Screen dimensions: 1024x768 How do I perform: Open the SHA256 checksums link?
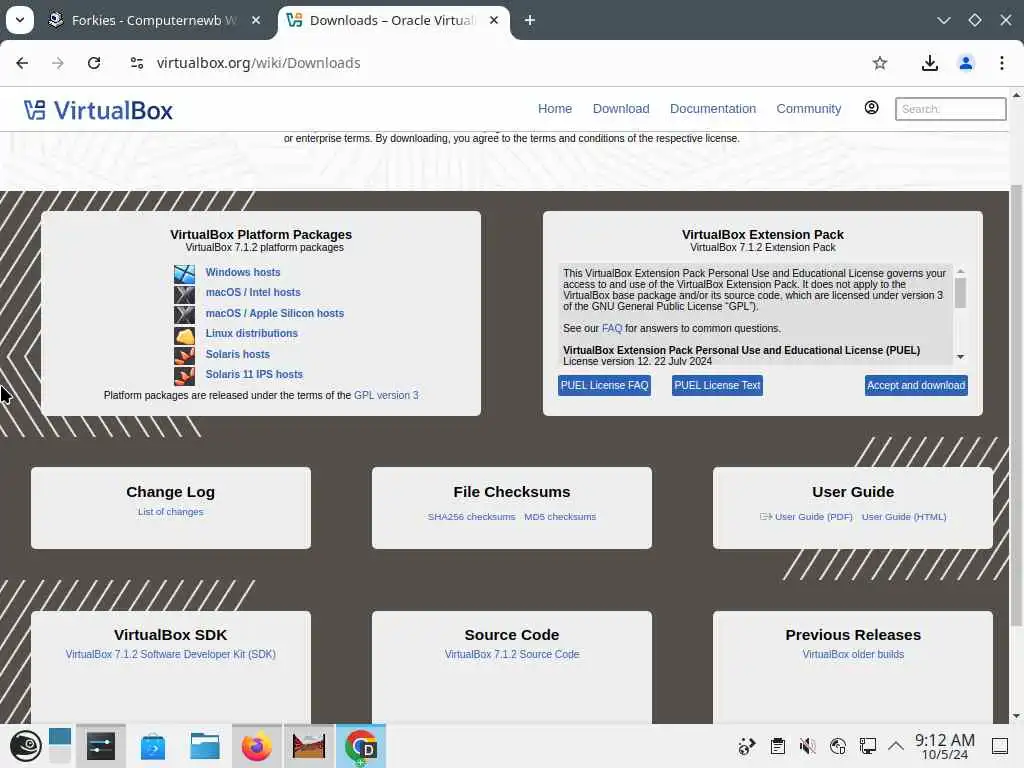[x=472, y=517]
